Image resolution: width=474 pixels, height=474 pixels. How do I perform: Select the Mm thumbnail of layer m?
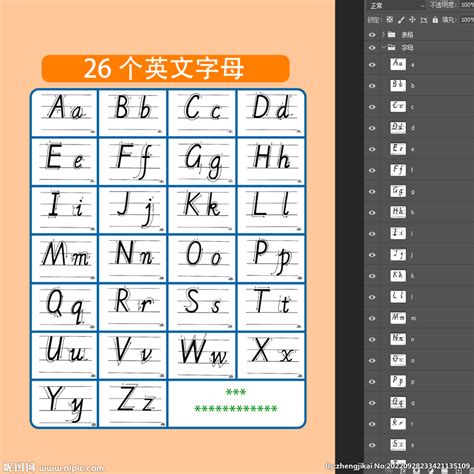(x=398, y=317)
